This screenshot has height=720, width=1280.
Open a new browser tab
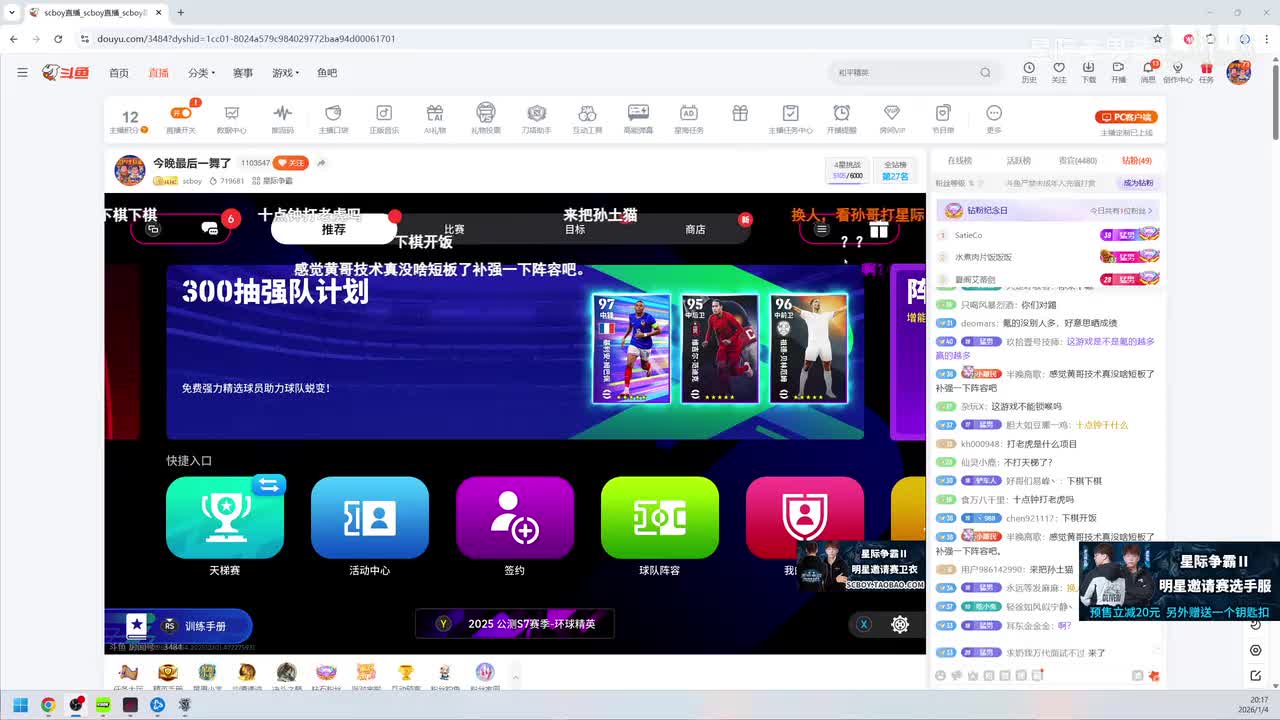tap(180, 13)
